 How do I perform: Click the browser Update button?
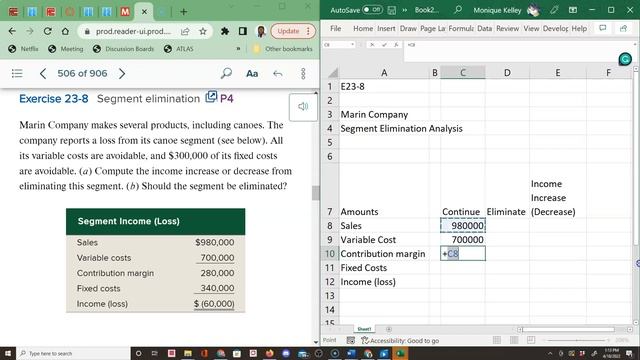click(293, 31)
